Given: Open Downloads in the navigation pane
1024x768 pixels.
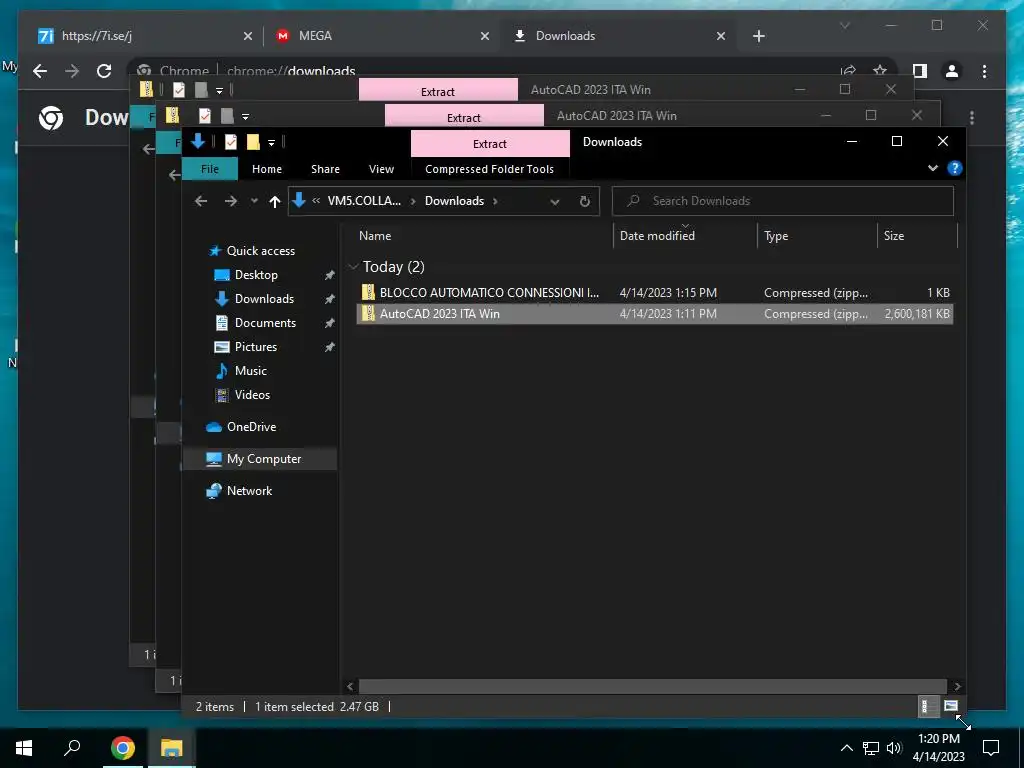Looking at the screenshot, I should coord(264,298).
